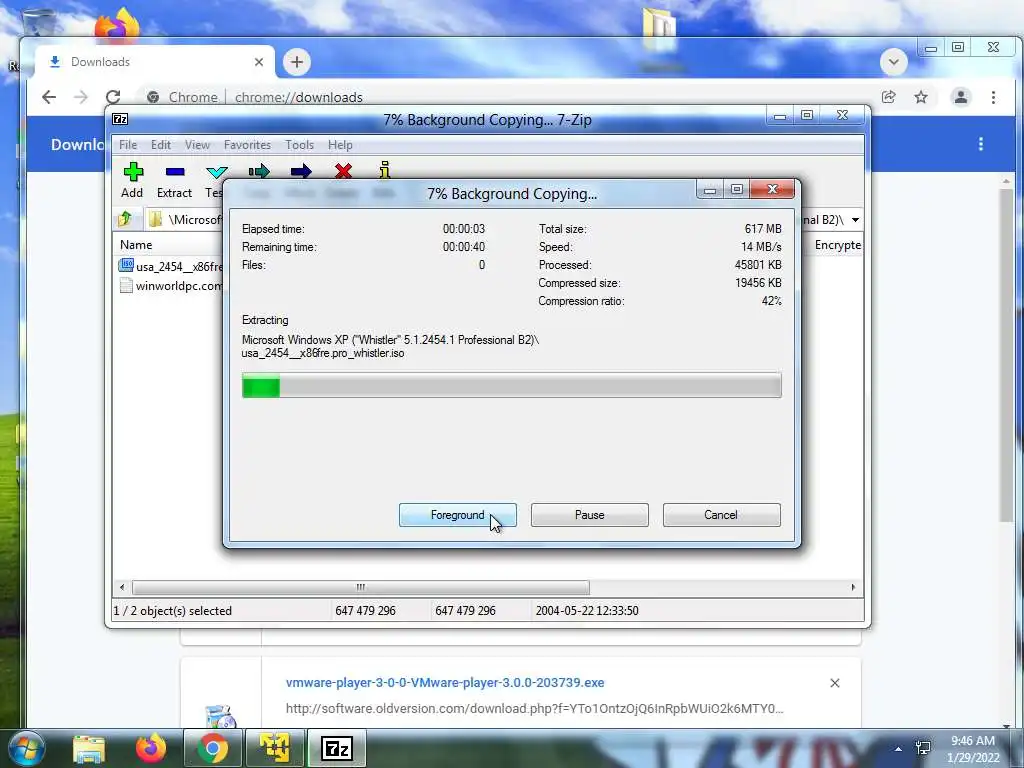1024x768 pixels.
Task: Open the Firefox desktop shortcut icon
Action: pos(117,25)
